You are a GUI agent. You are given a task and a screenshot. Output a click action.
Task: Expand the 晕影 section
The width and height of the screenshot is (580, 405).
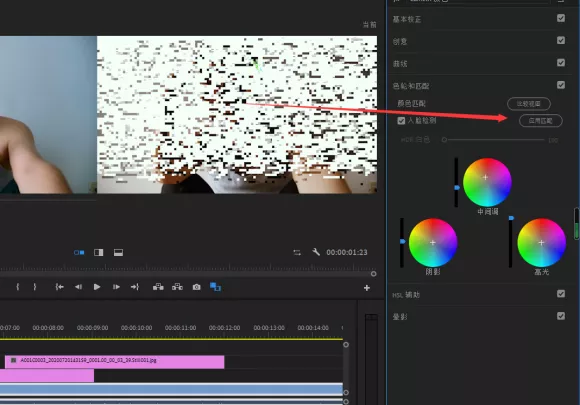(x=399, y=317)
